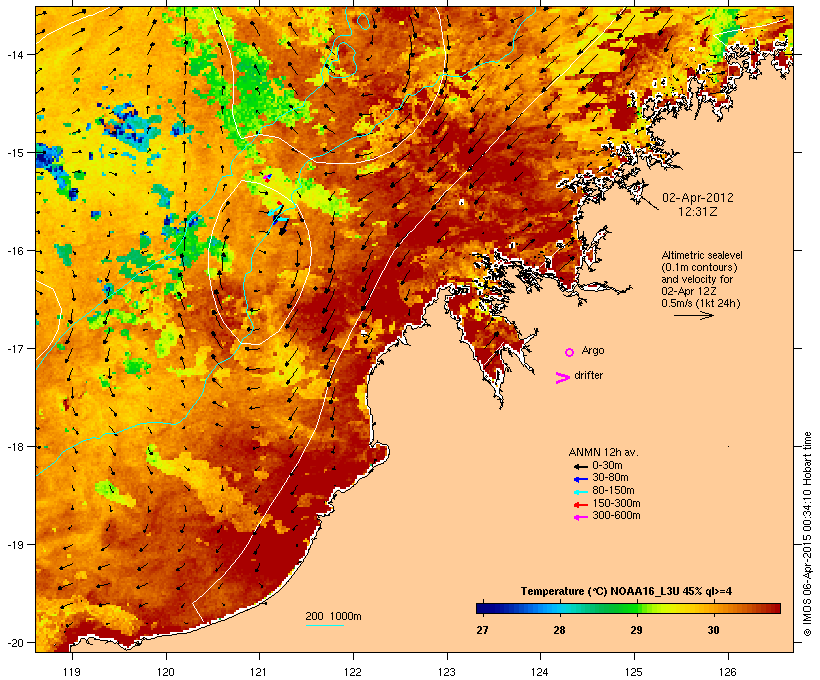This screenshot has height=680, width=820.
Task: Click the '(0.1m contours)' text
Action: point(699,267)
